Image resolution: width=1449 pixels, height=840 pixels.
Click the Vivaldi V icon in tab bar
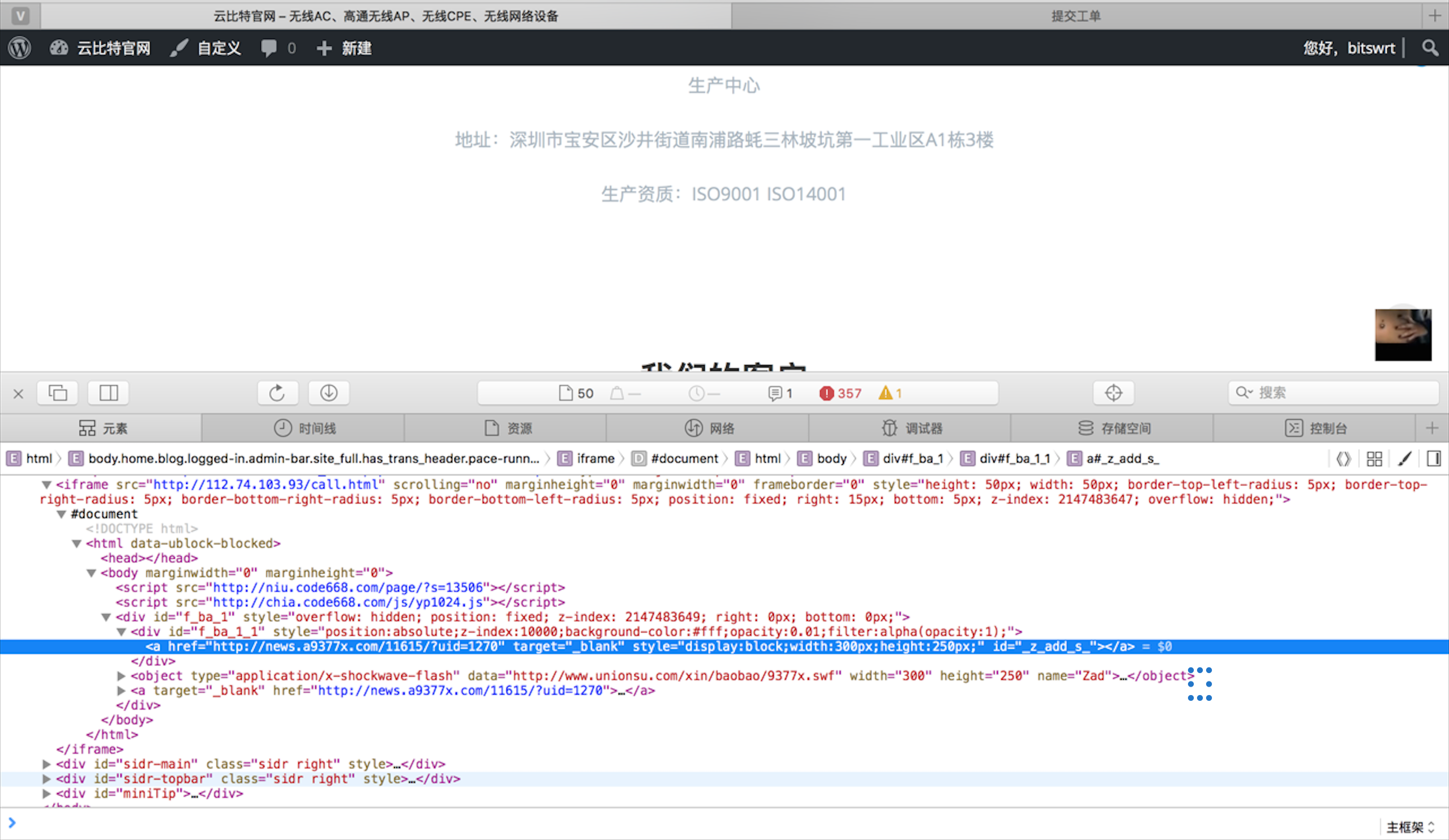pos(21,15)
